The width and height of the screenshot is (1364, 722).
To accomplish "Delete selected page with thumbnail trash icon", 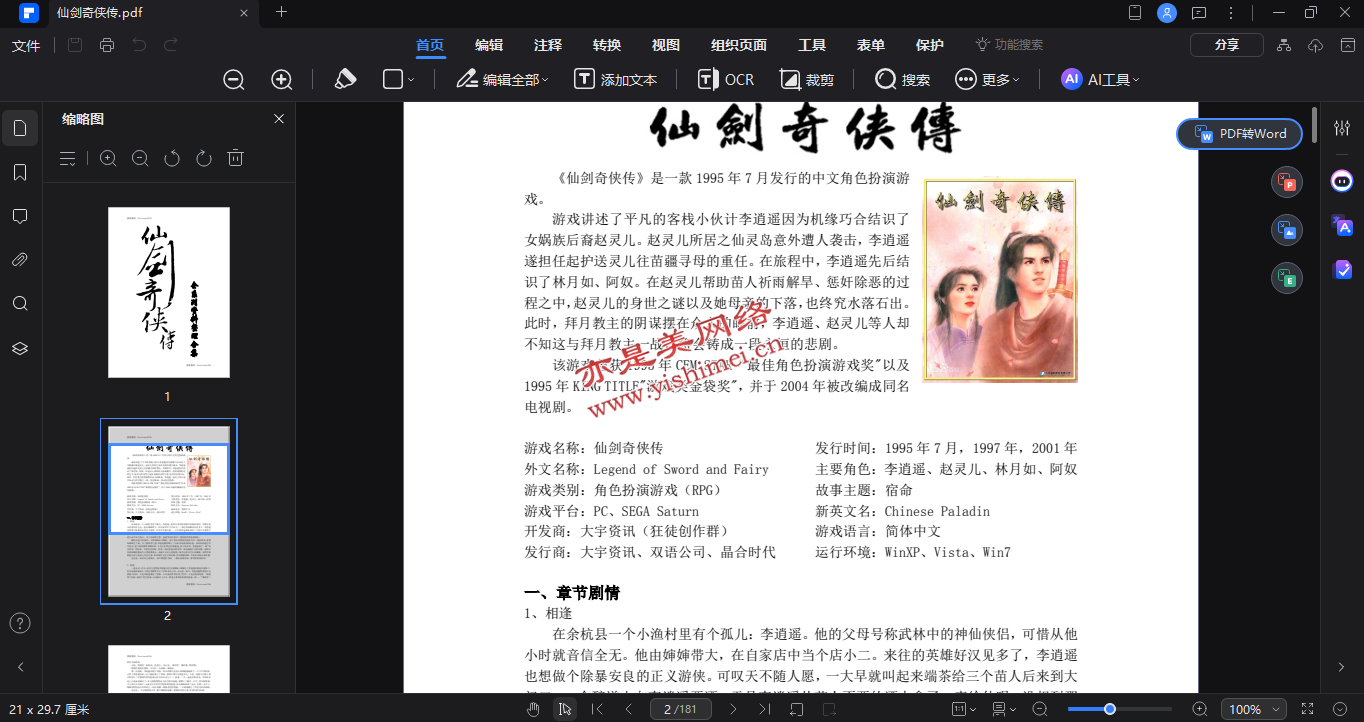I will click(x=235, y=158).
